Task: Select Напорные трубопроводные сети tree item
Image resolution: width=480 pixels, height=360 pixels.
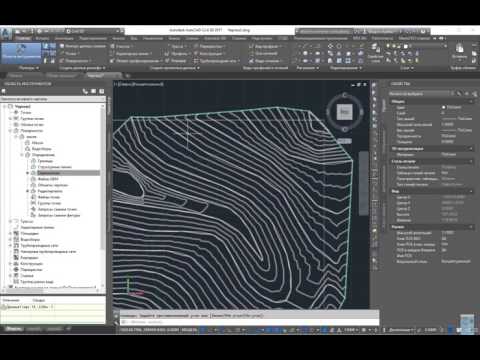Action: click(48, 251)
